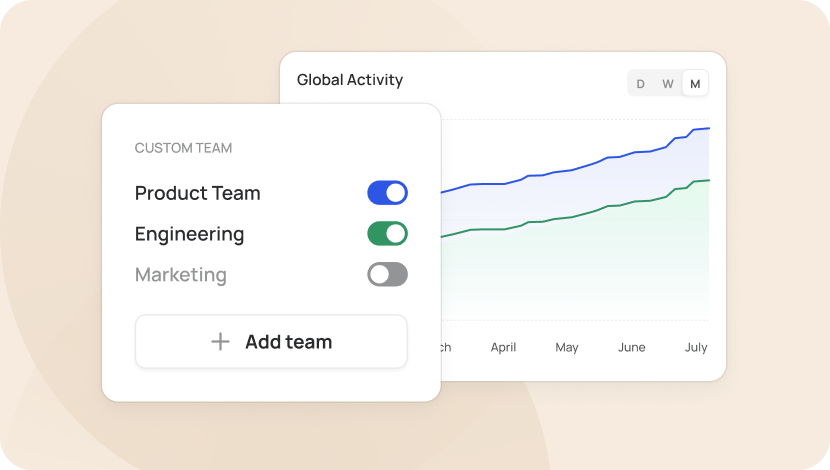The height and width of the screenshot is (470, 830).
Task: Click the April axis label
Action: (x=503, y=347)
